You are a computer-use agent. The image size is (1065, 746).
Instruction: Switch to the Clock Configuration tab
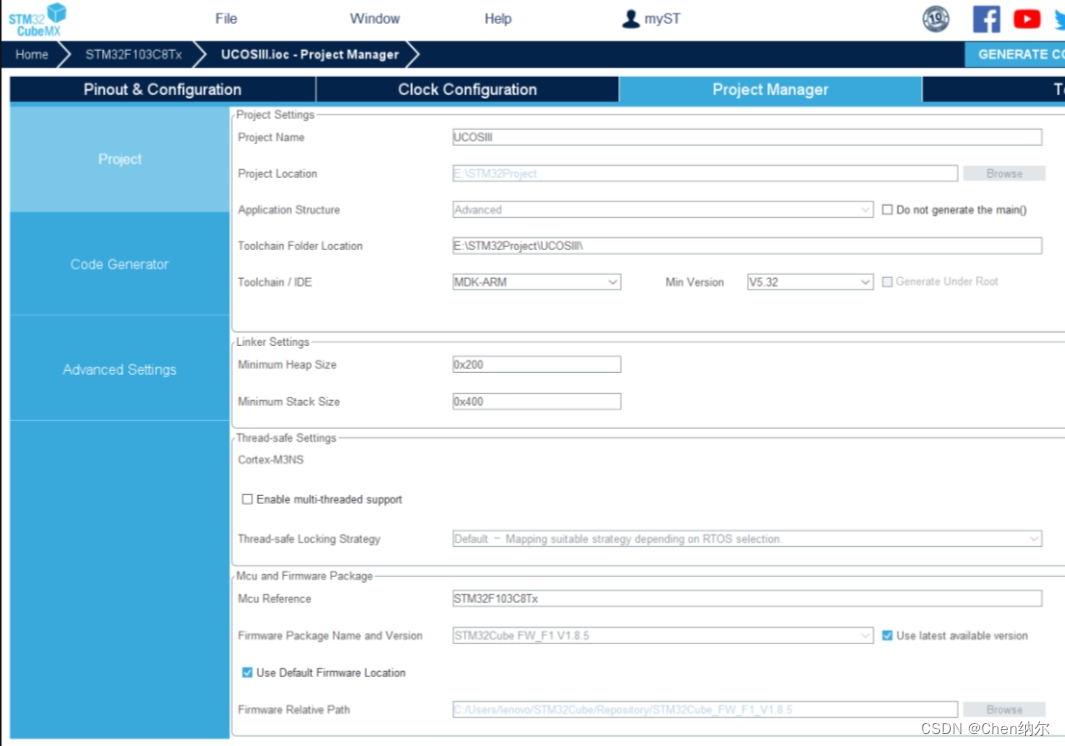point(467,90)
